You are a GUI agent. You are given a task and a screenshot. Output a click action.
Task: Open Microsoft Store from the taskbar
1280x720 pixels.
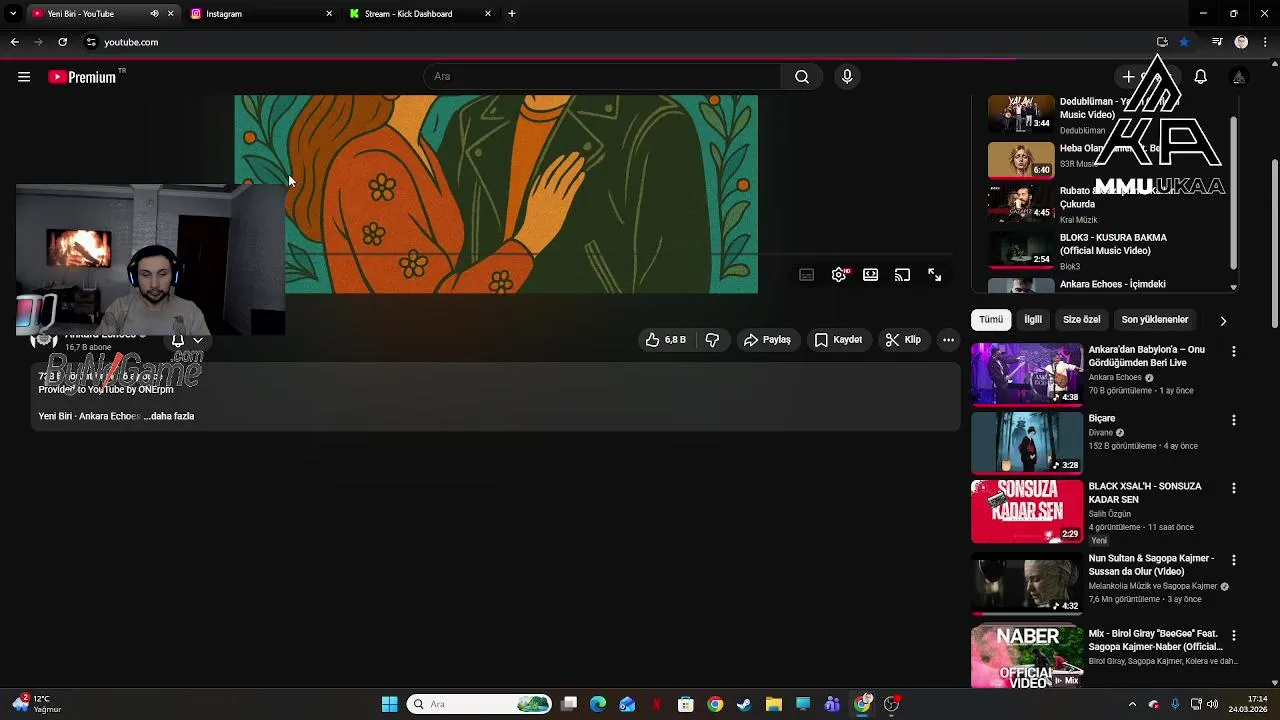click(x=686, y=704)
